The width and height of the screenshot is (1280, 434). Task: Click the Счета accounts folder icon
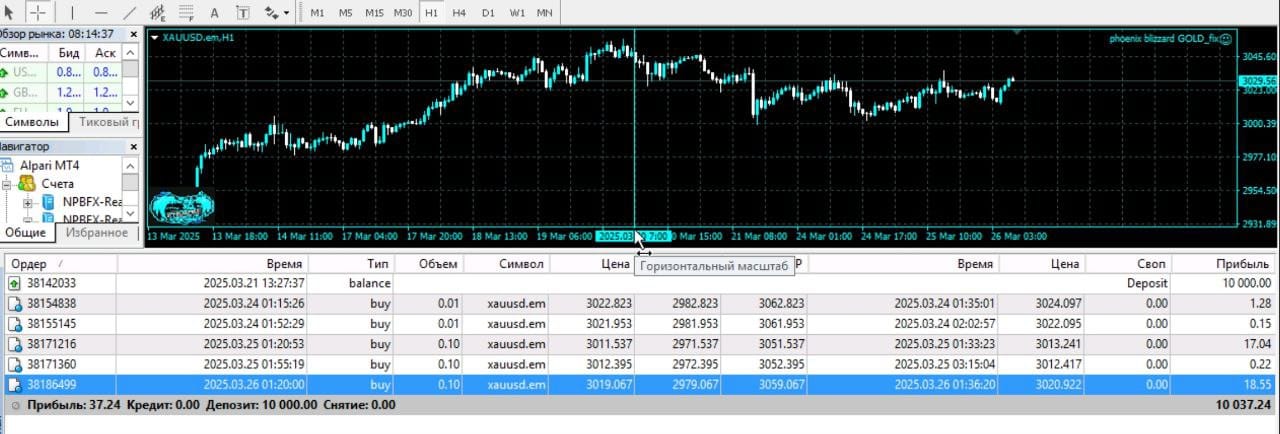(26, 184)
